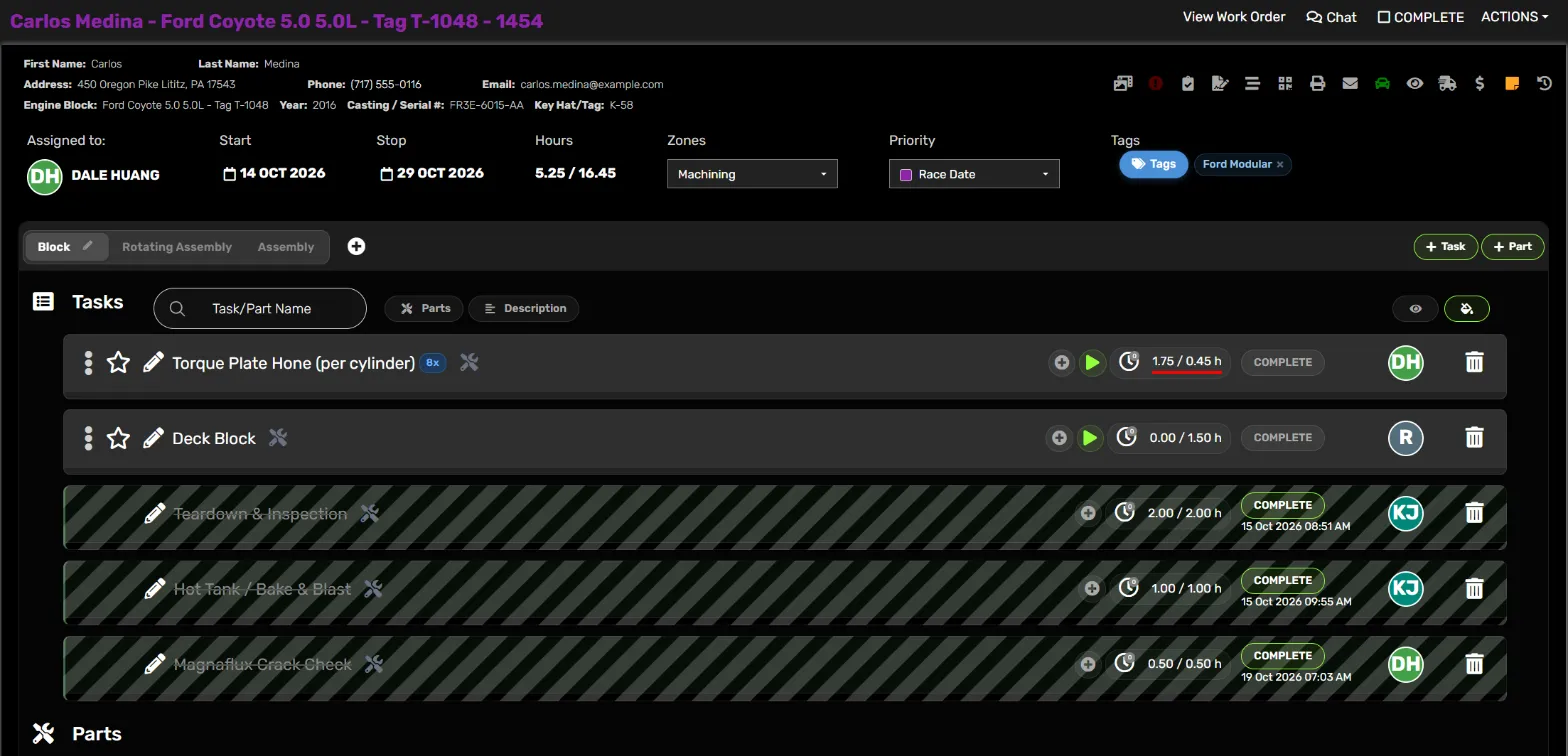1568x756 pixels.
Task: Click the Task/Part Name search field
Action: (260, 309)
